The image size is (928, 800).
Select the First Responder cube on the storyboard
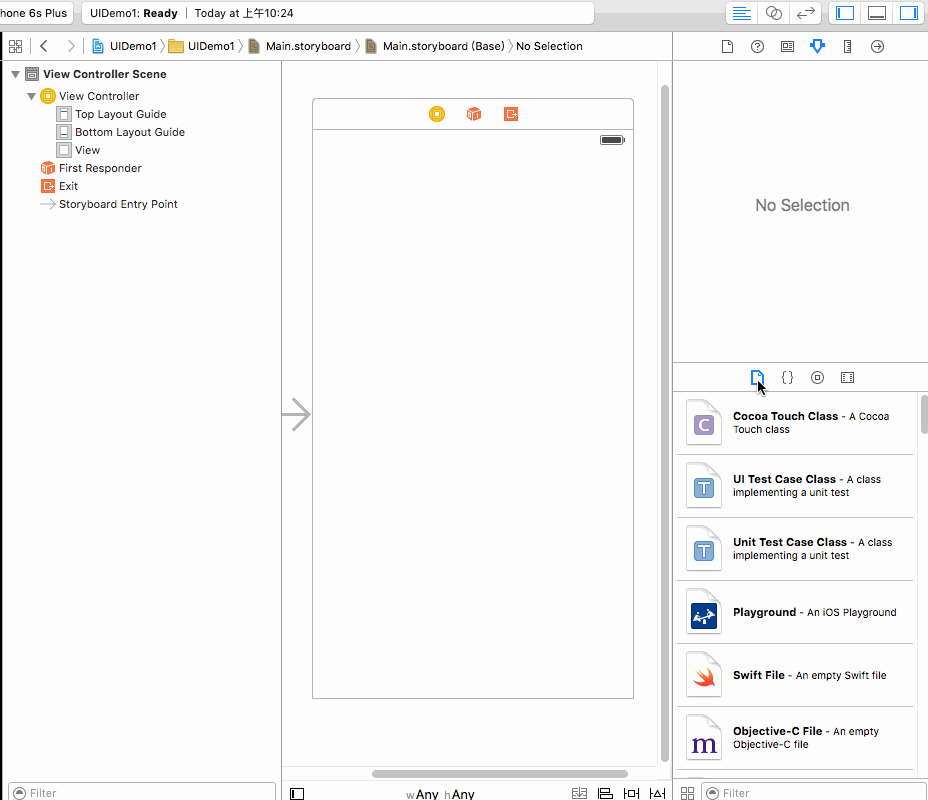[x=473, y=114]
